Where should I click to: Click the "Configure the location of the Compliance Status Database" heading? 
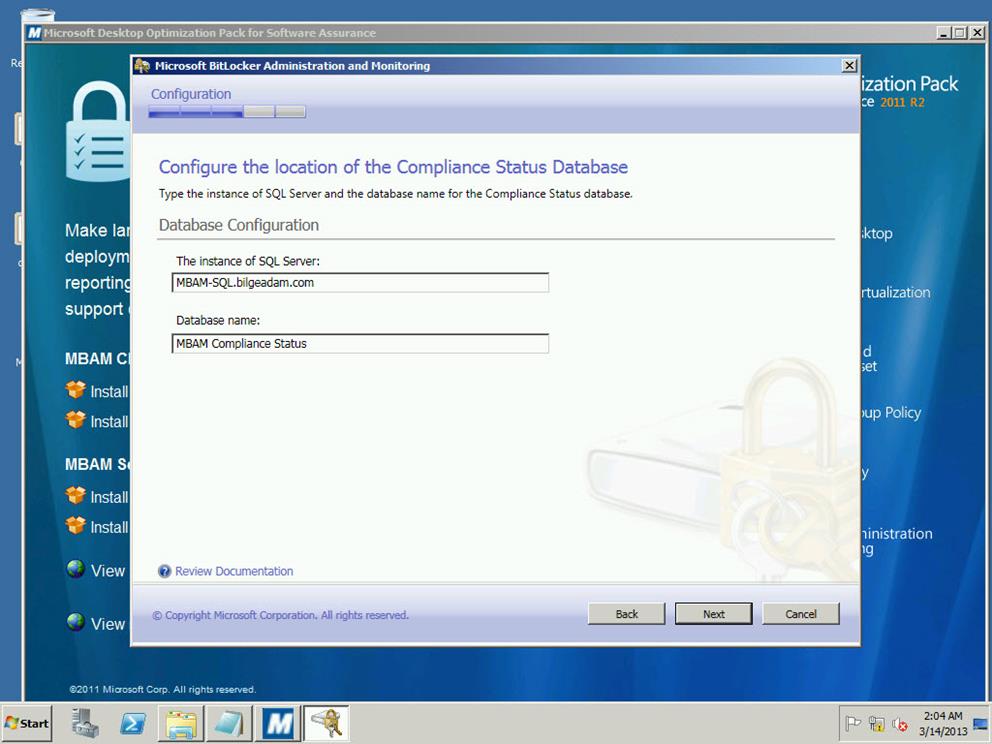(393, 167)
